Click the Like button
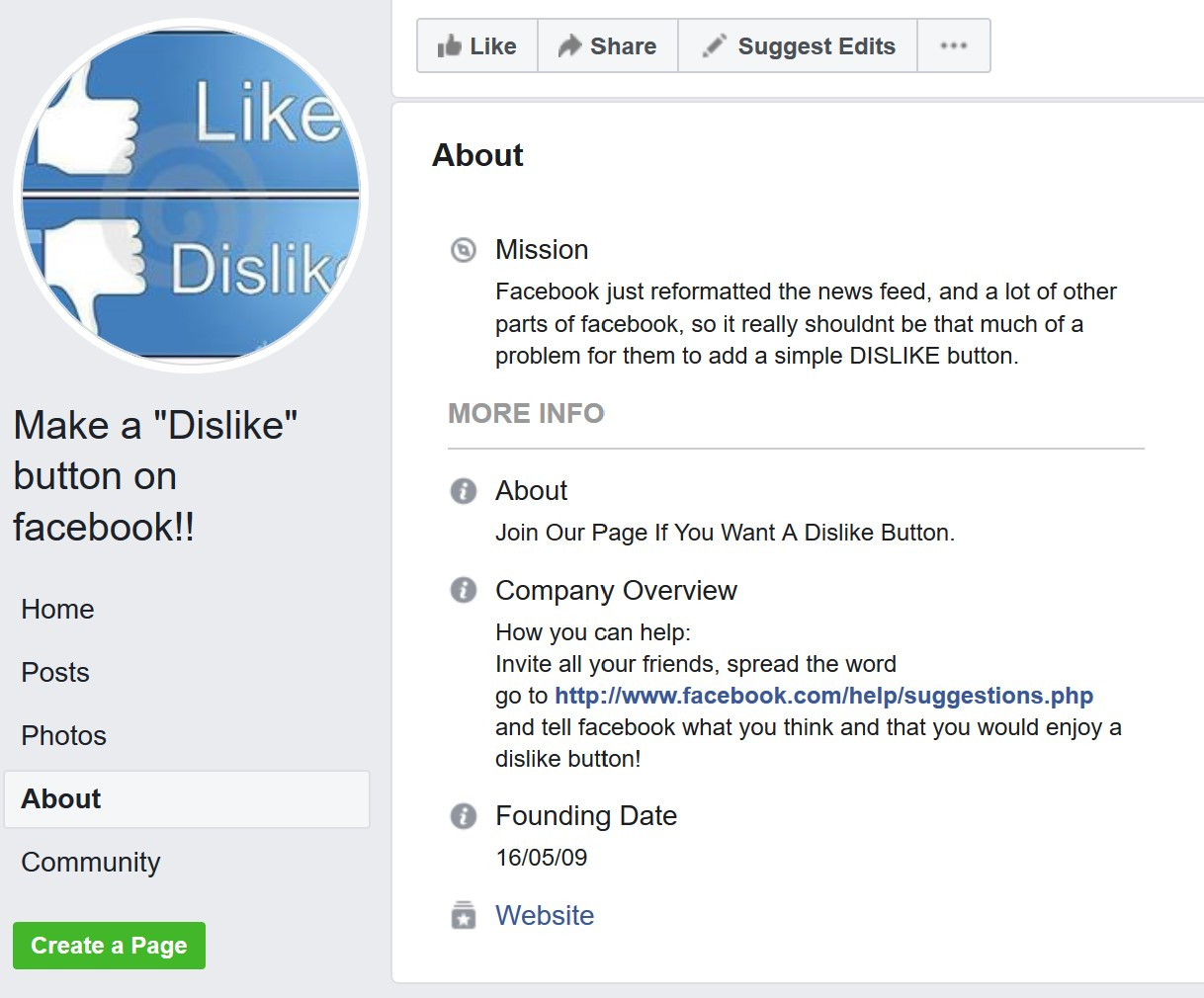1204x998 pixels. point(477,45)
